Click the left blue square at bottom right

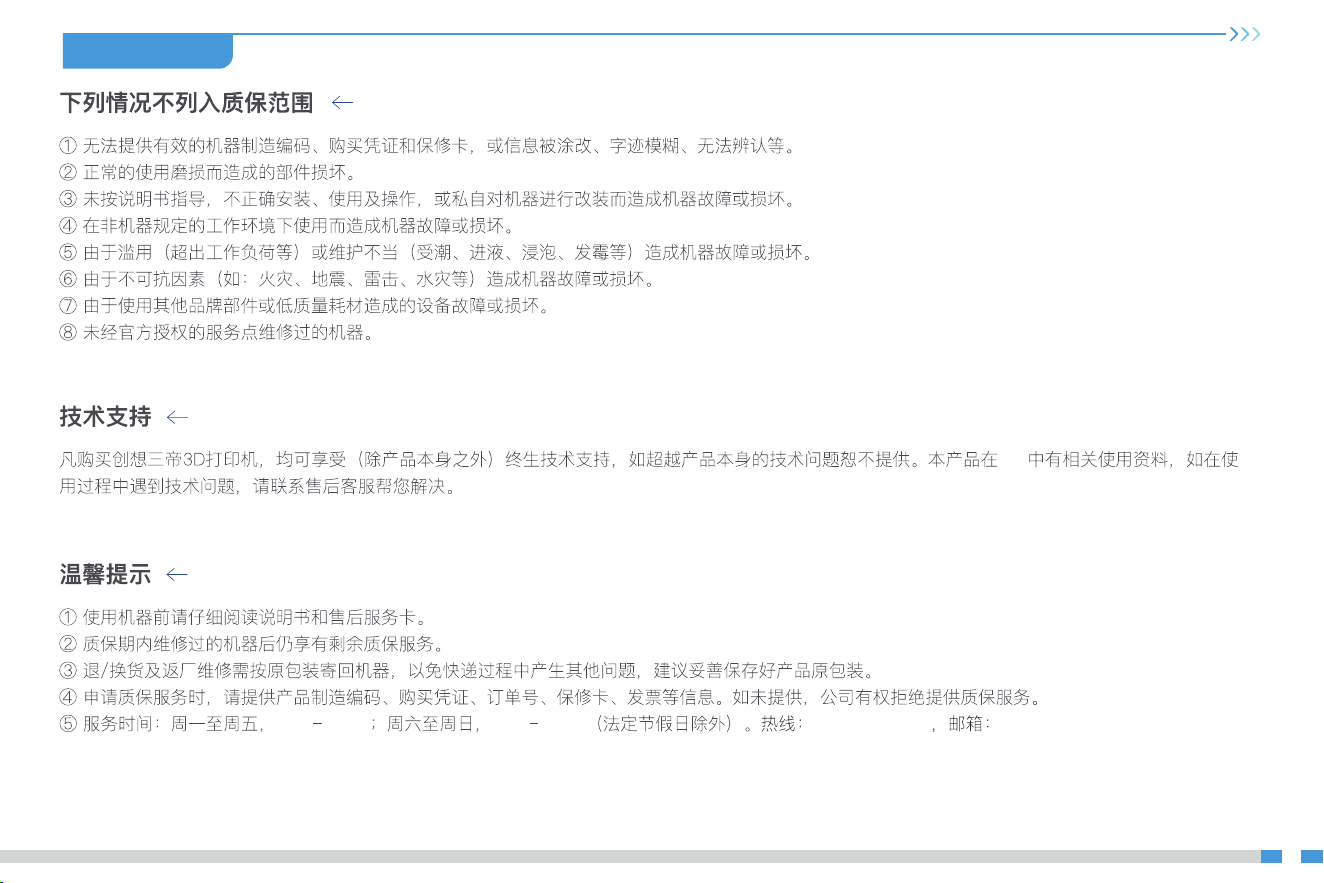coord(1271,856)
